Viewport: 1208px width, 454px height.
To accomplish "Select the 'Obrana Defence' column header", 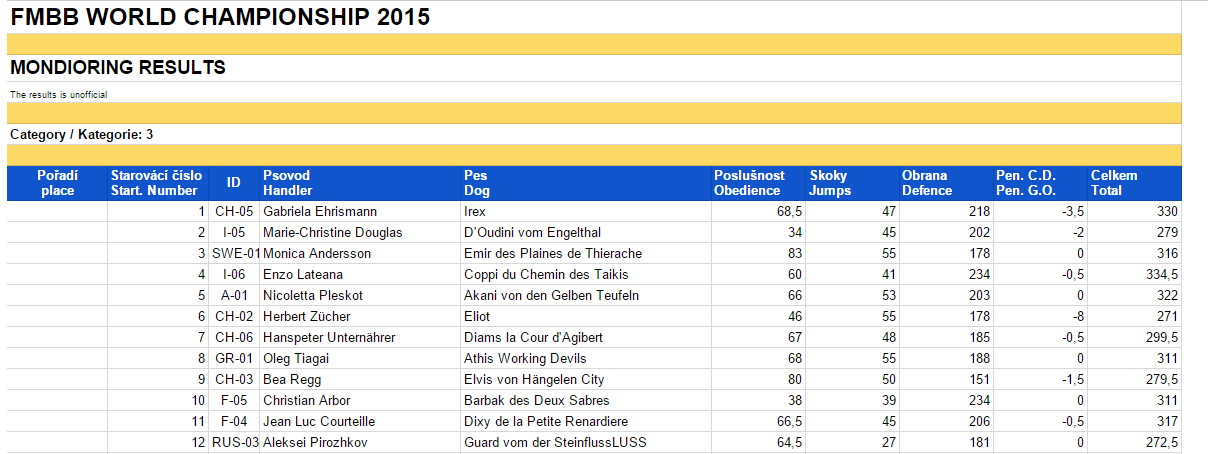I will pos(927,183).
